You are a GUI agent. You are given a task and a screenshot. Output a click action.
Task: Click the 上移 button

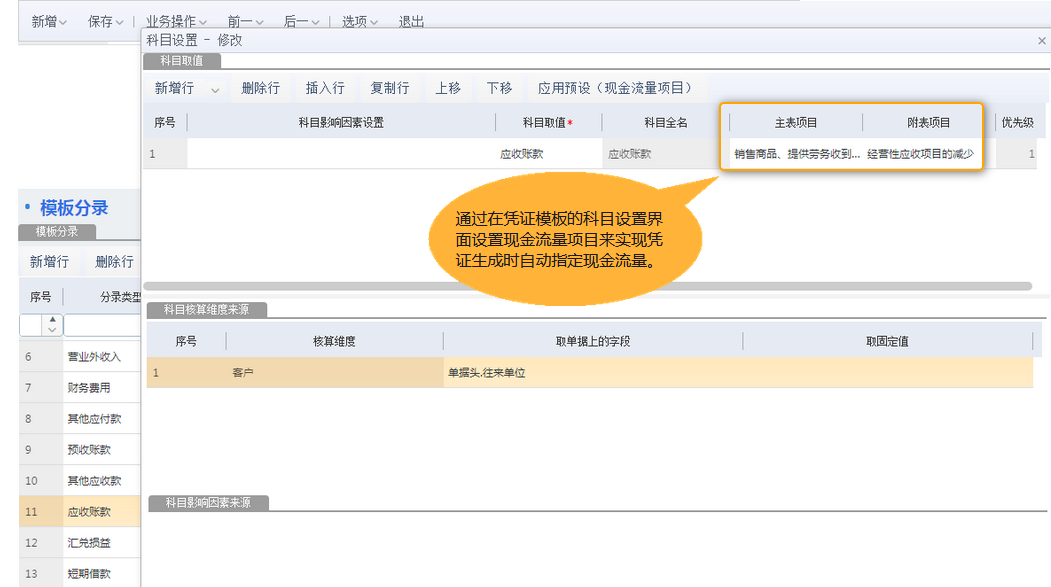(x=448, y=88)
